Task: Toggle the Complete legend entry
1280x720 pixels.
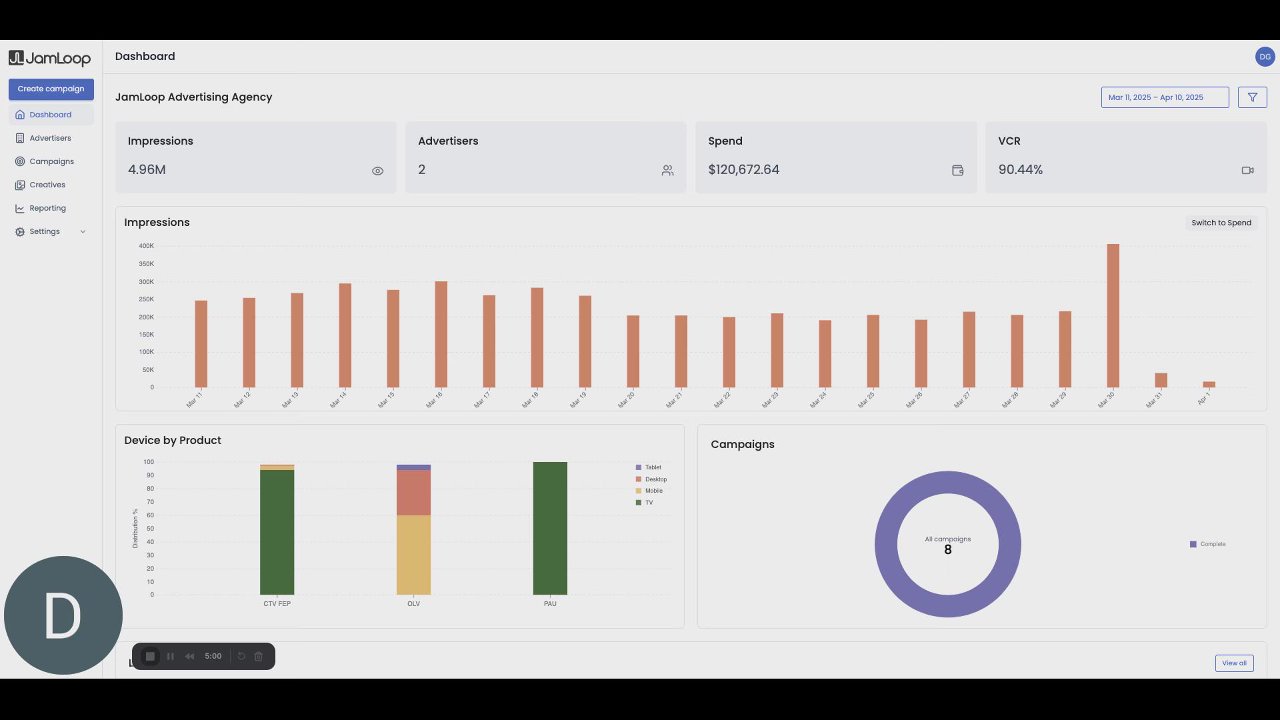Action: coord(1207,544)
